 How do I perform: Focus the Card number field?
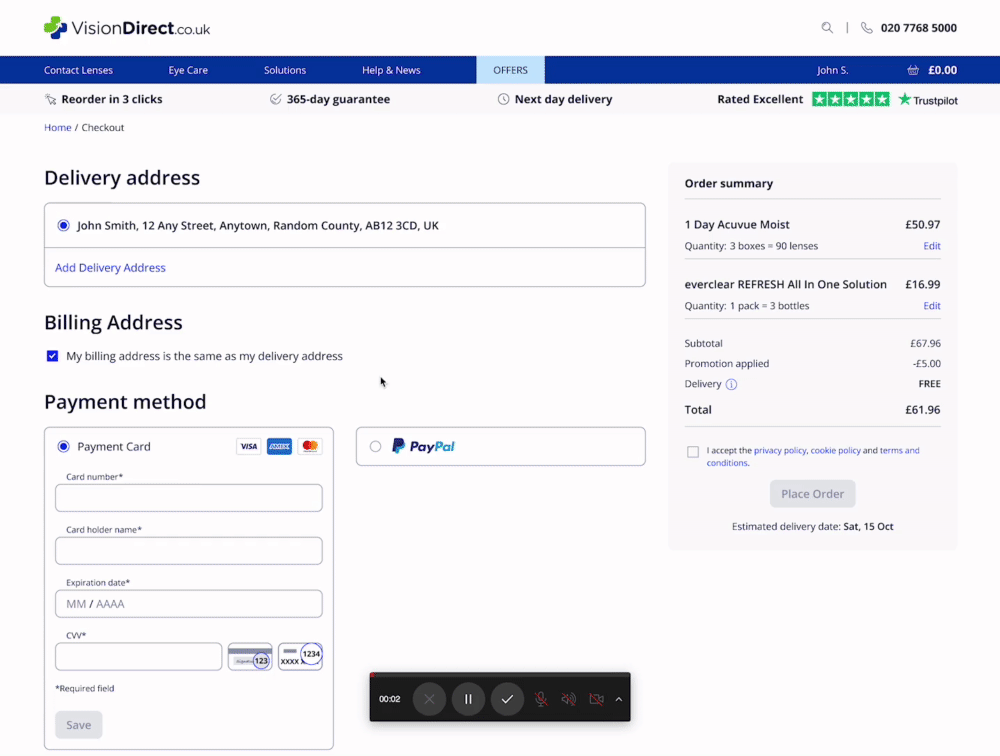189,498
